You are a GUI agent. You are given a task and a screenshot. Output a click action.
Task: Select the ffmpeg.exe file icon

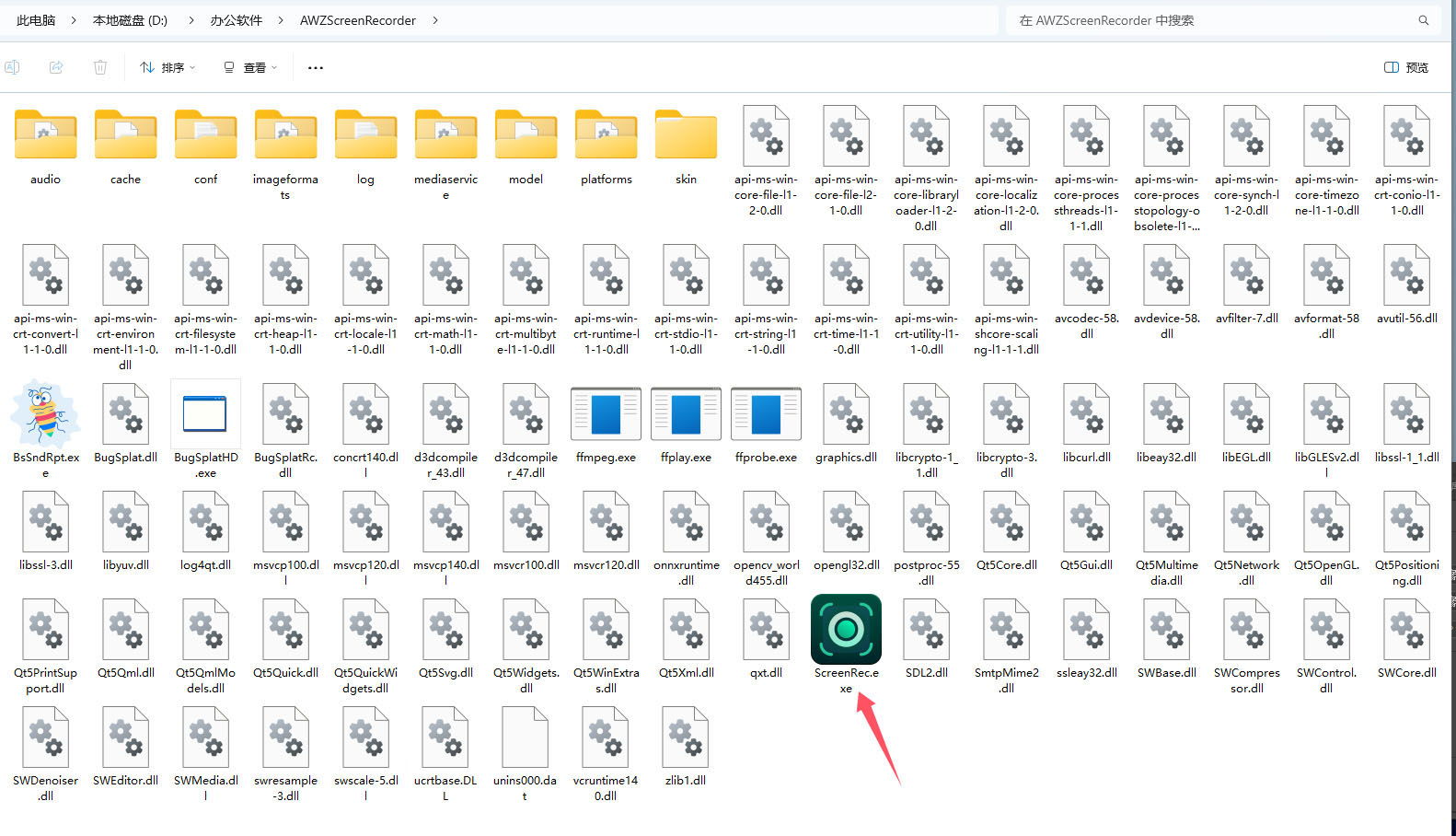pyautogui.click(x=606, y=413)
